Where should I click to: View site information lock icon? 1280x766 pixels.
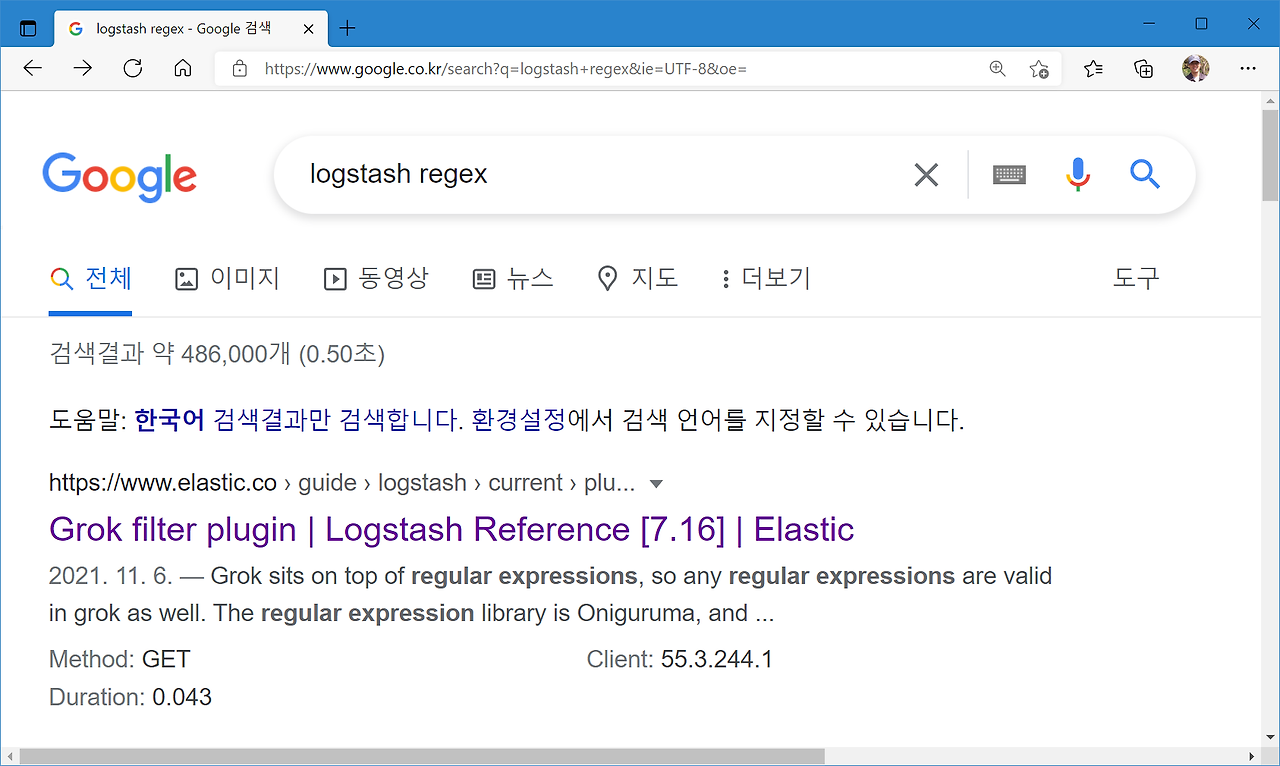pos(239,68)
